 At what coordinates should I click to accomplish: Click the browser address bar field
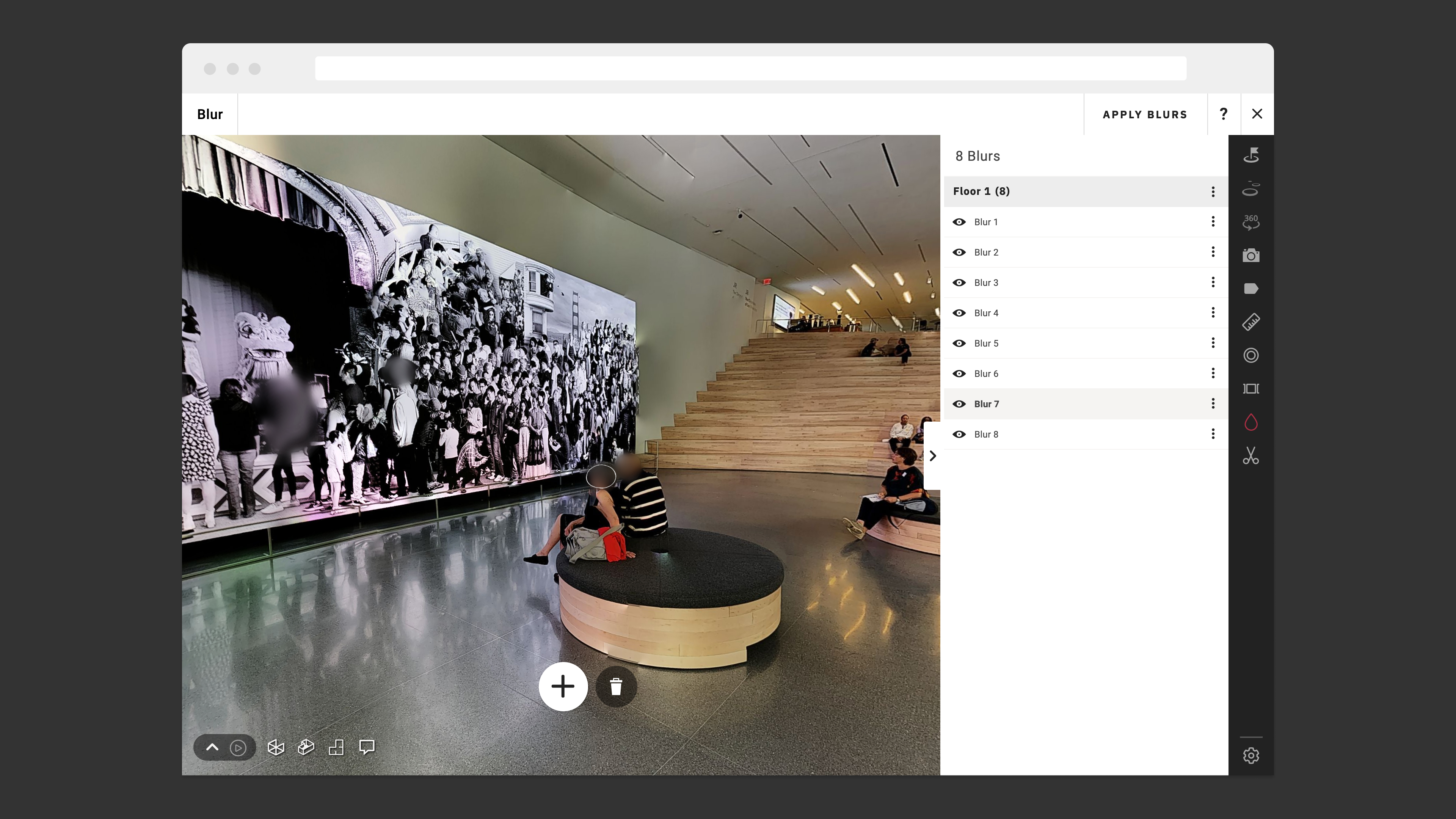751,68
